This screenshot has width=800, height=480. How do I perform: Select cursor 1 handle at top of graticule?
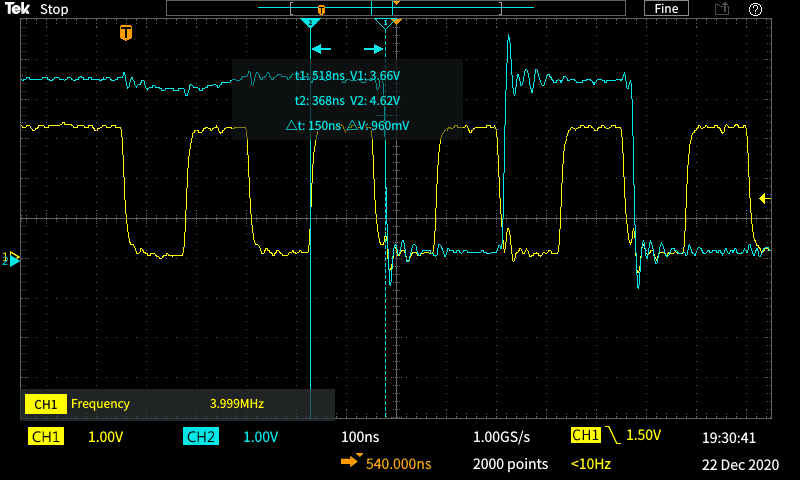(311, 22)
